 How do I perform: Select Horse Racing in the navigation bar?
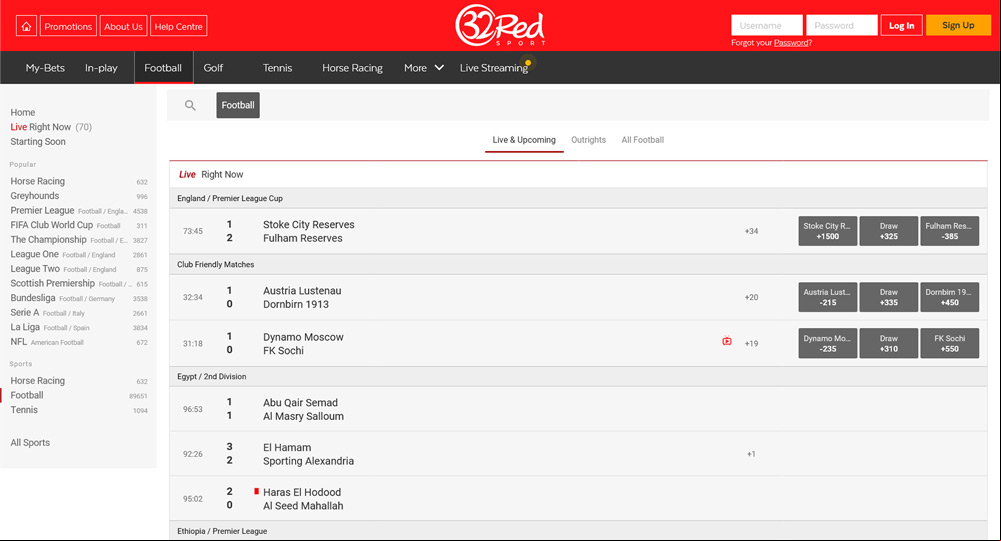(x=352, y=68)
